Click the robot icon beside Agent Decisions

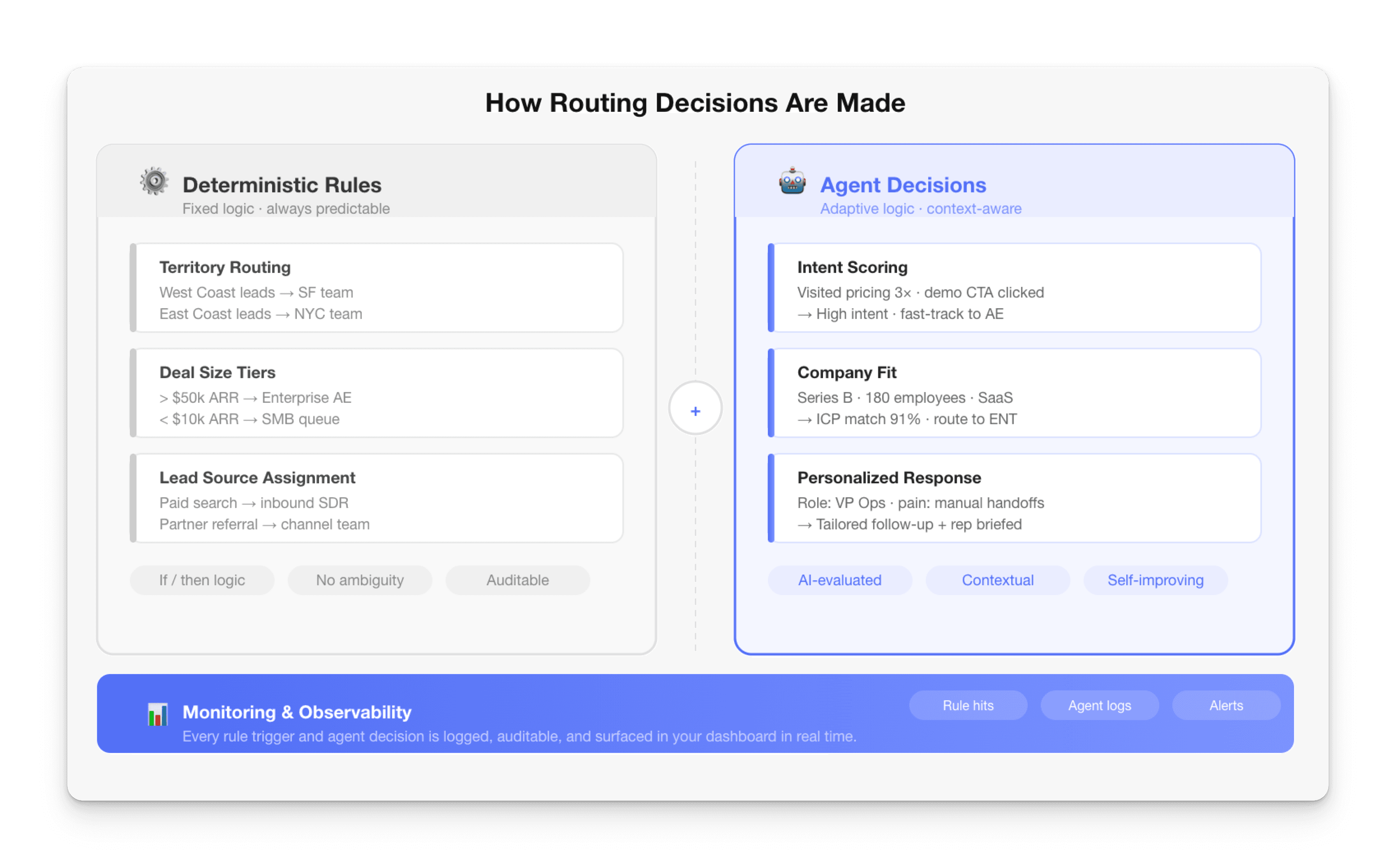click(792, 182)
